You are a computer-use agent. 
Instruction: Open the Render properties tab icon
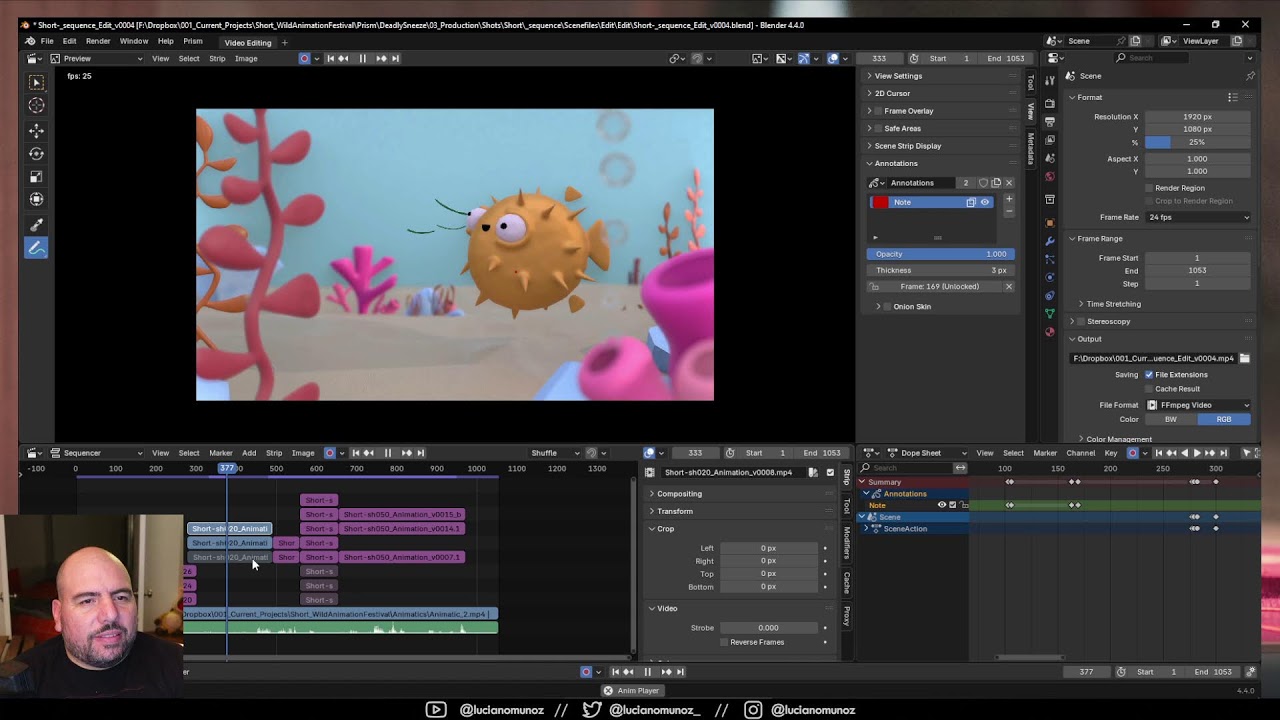(x=1050, y=104)
